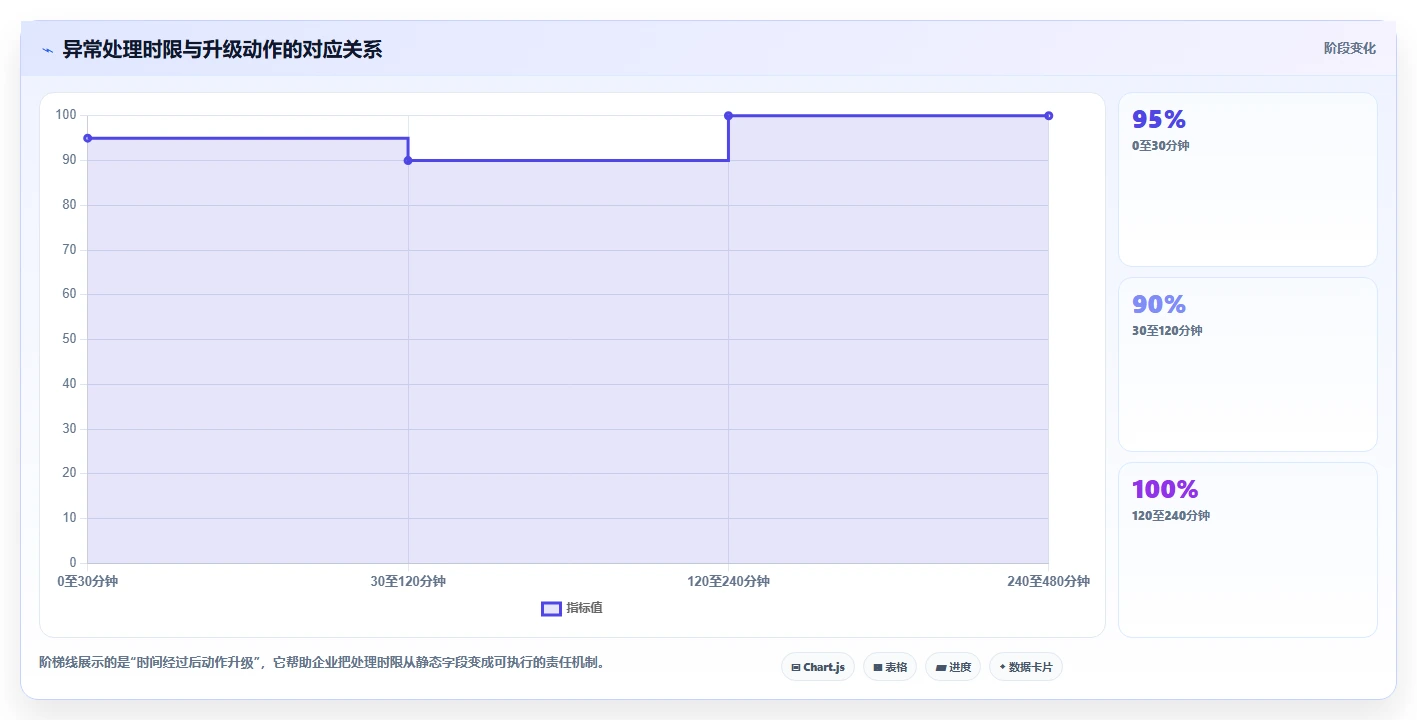Select the Chart.js tag chip
Image resolution: width=1417 pixels, height=720 pixels.
(817, 667)
